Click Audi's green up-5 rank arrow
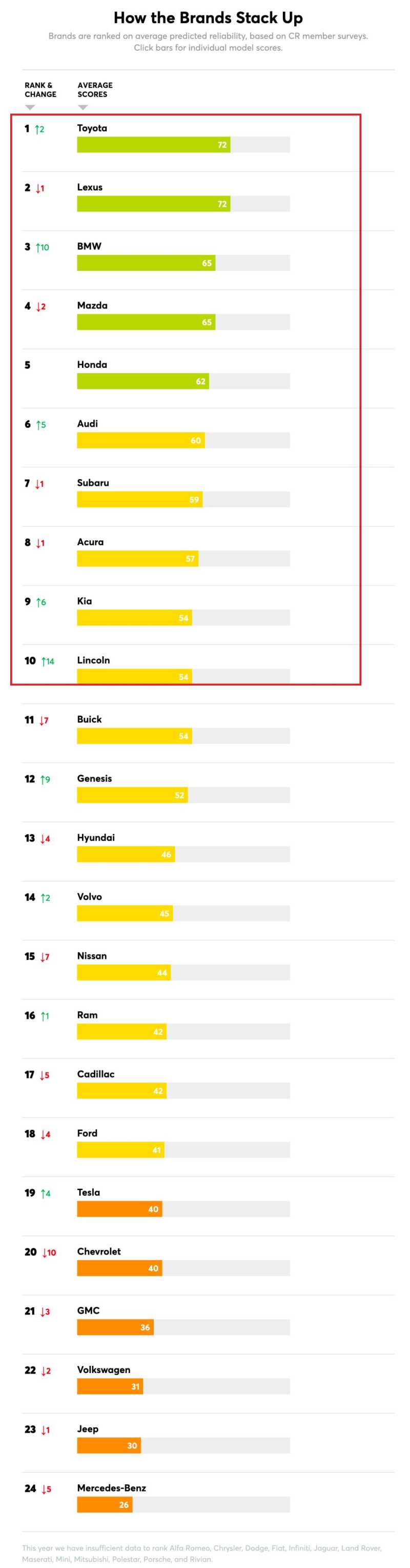This screenshot has width=410, height=1568. click(38, 425)
